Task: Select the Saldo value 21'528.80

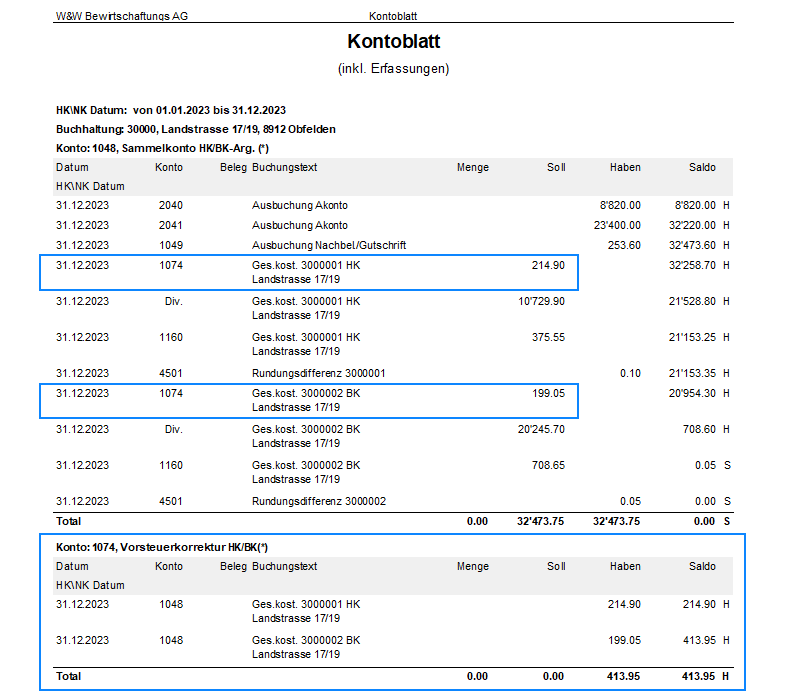Action: (x=692, y=301)
